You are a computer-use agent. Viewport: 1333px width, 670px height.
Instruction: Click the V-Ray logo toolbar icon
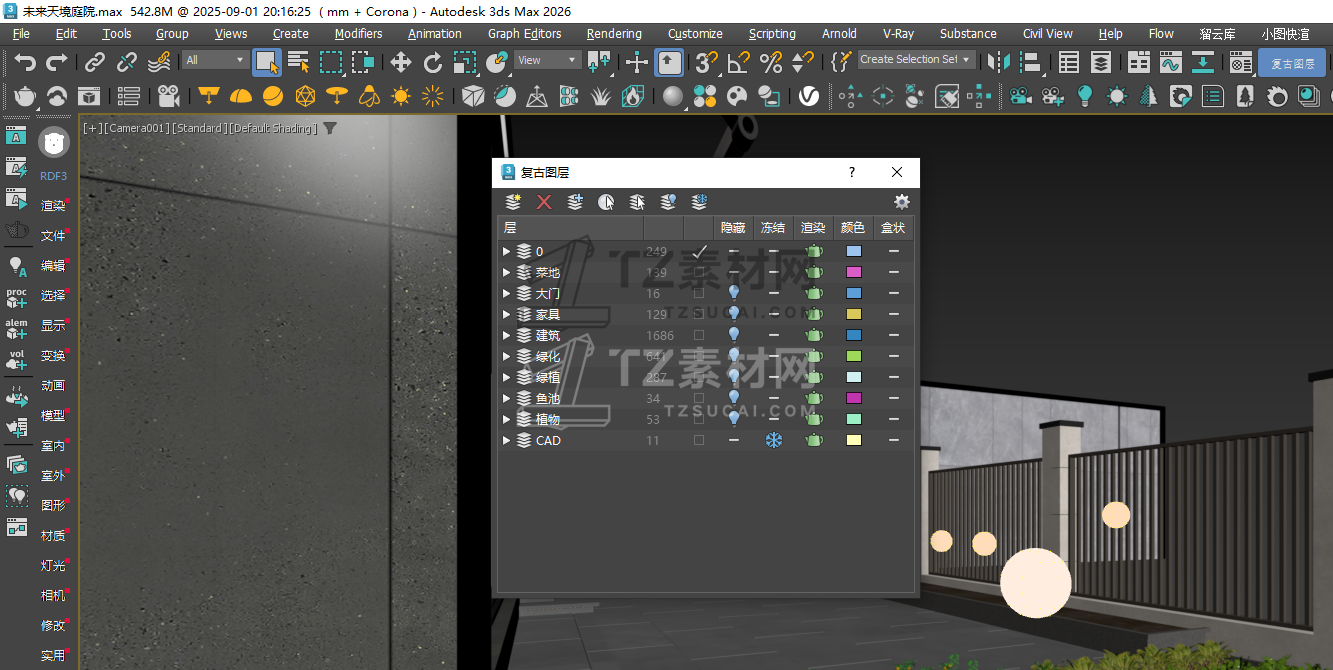pos(808,97)
